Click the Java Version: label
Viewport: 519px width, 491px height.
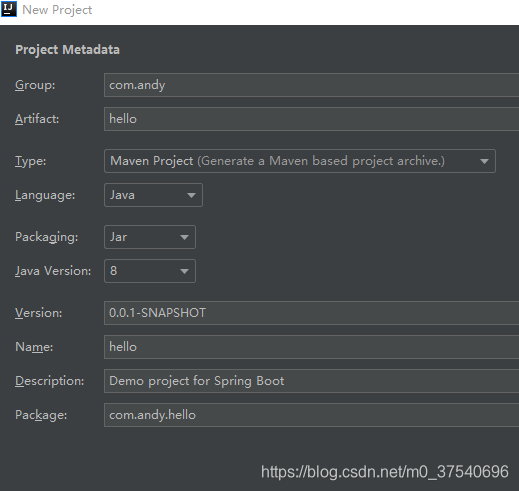point(53,271)
